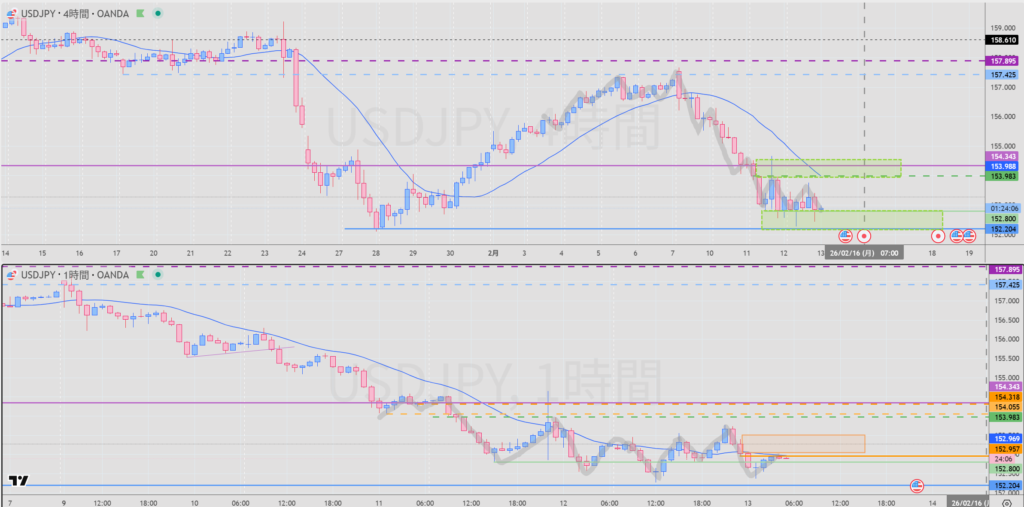Click the USDJPY currency flag icon on 4時間 chart

pyautogui.click(x=11, y=13)
